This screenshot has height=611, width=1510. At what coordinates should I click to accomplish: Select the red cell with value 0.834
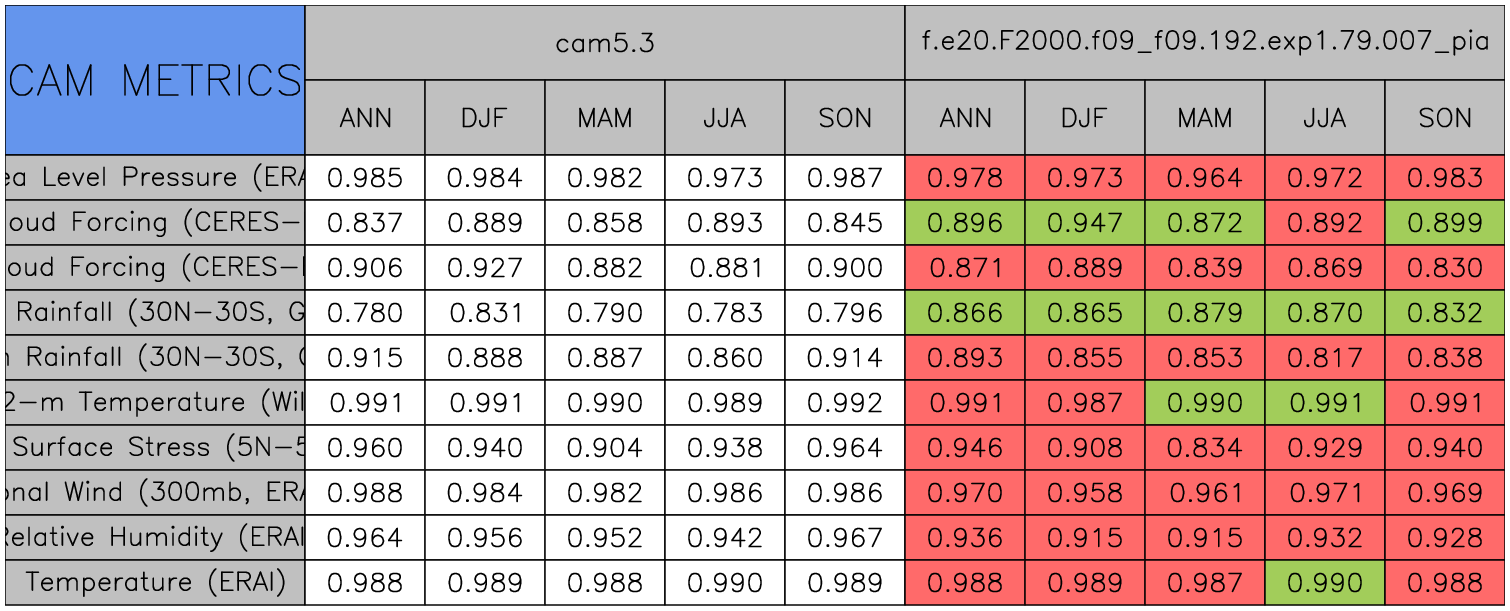coord(1205,448)
